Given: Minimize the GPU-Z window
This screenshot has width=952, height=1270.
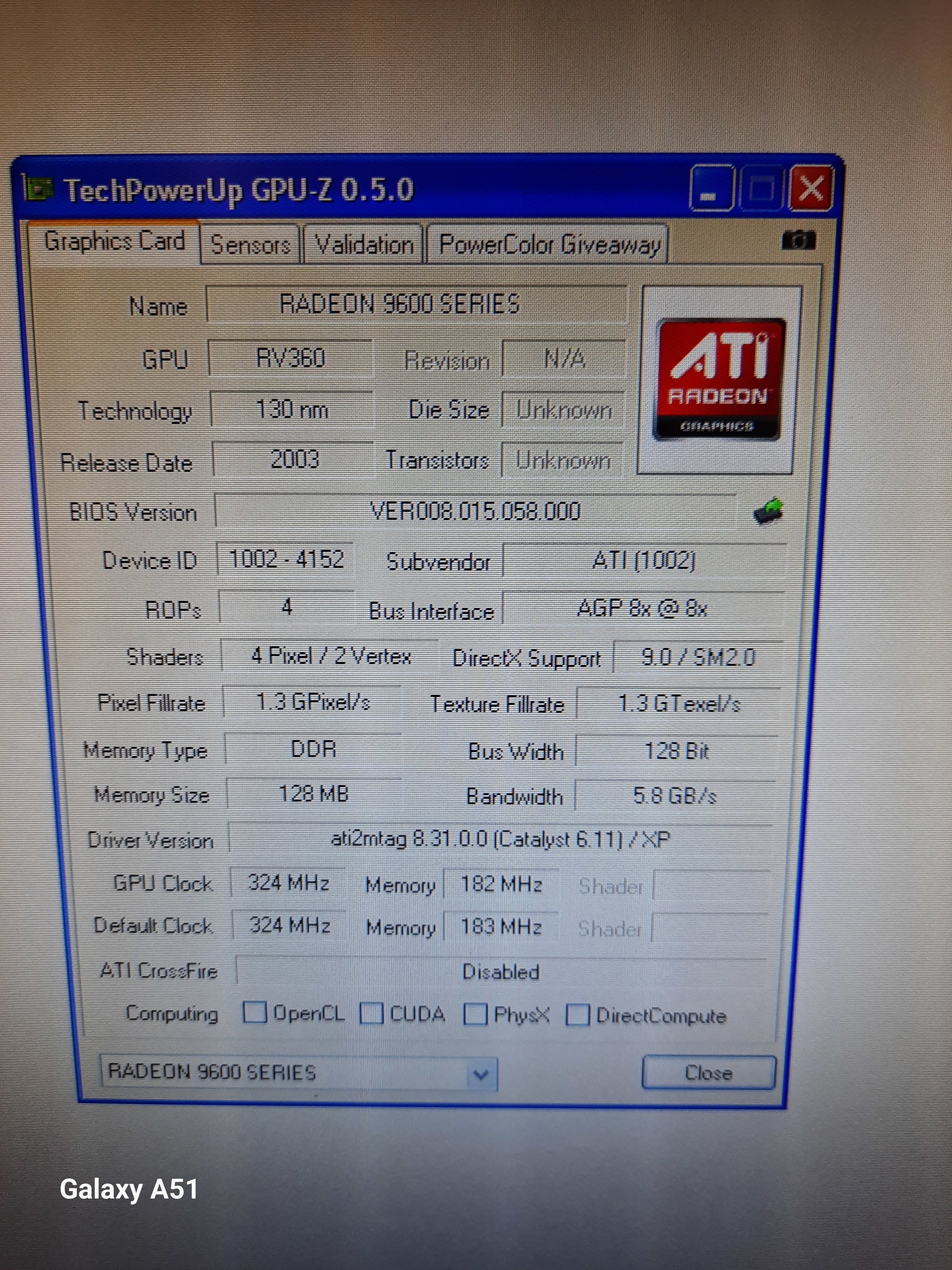Looking at the screenshot, I should pos(711,188).
